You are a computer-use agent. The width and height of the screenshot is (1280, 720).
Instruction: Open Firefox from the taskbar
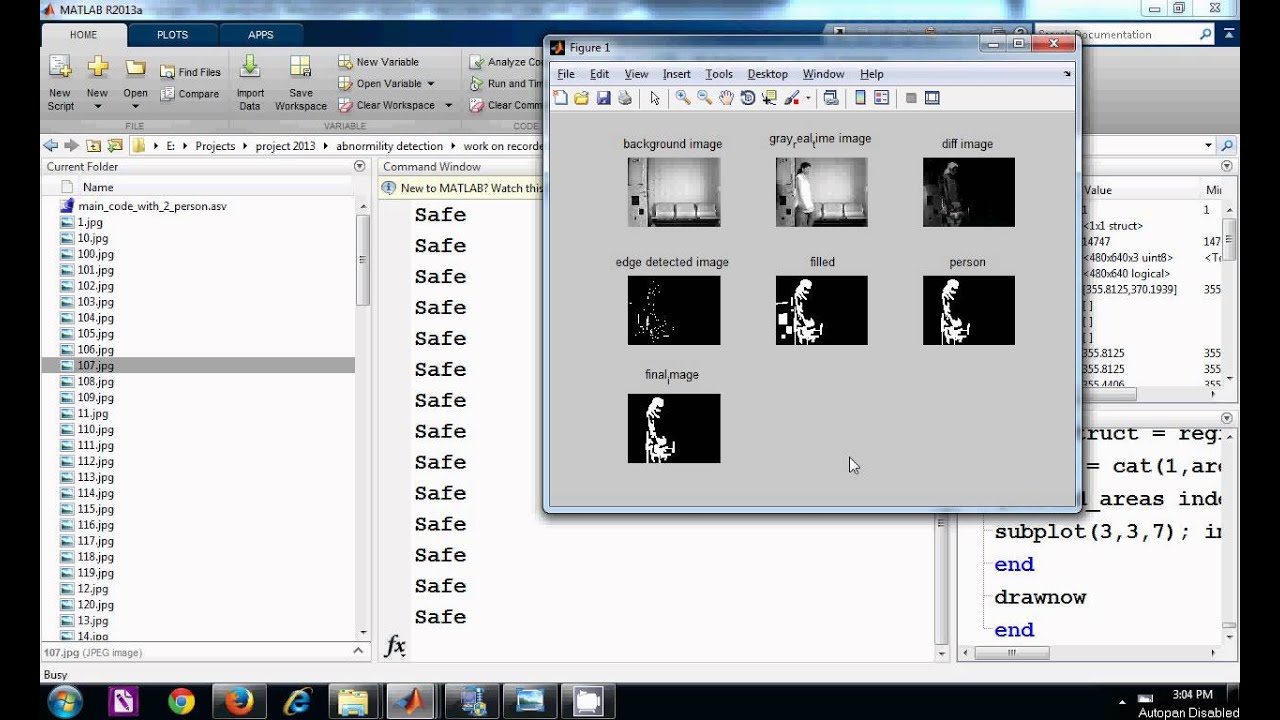239,701
